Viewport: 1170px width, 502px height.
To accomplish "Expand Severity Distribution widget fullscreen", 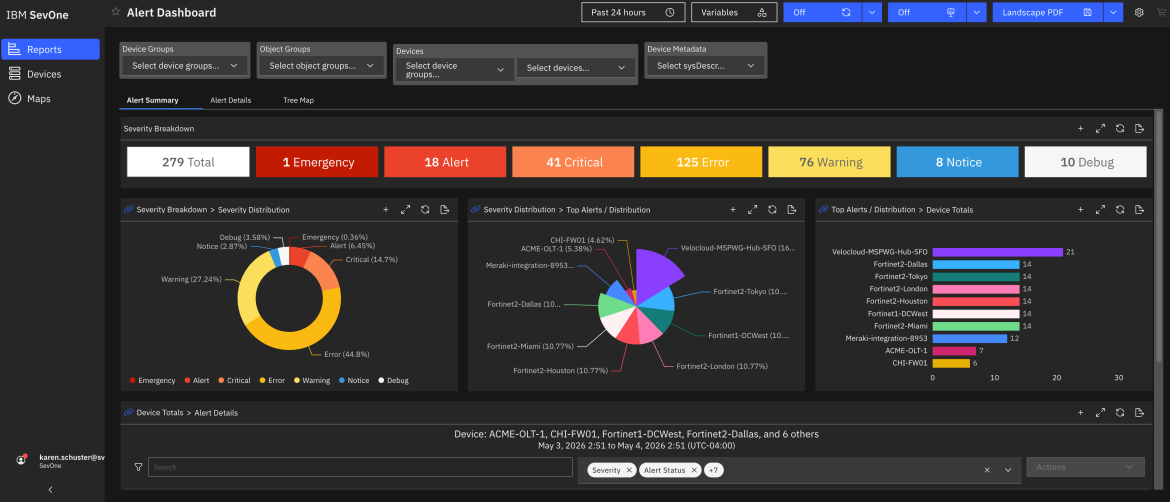I will (x=405, y=210).
